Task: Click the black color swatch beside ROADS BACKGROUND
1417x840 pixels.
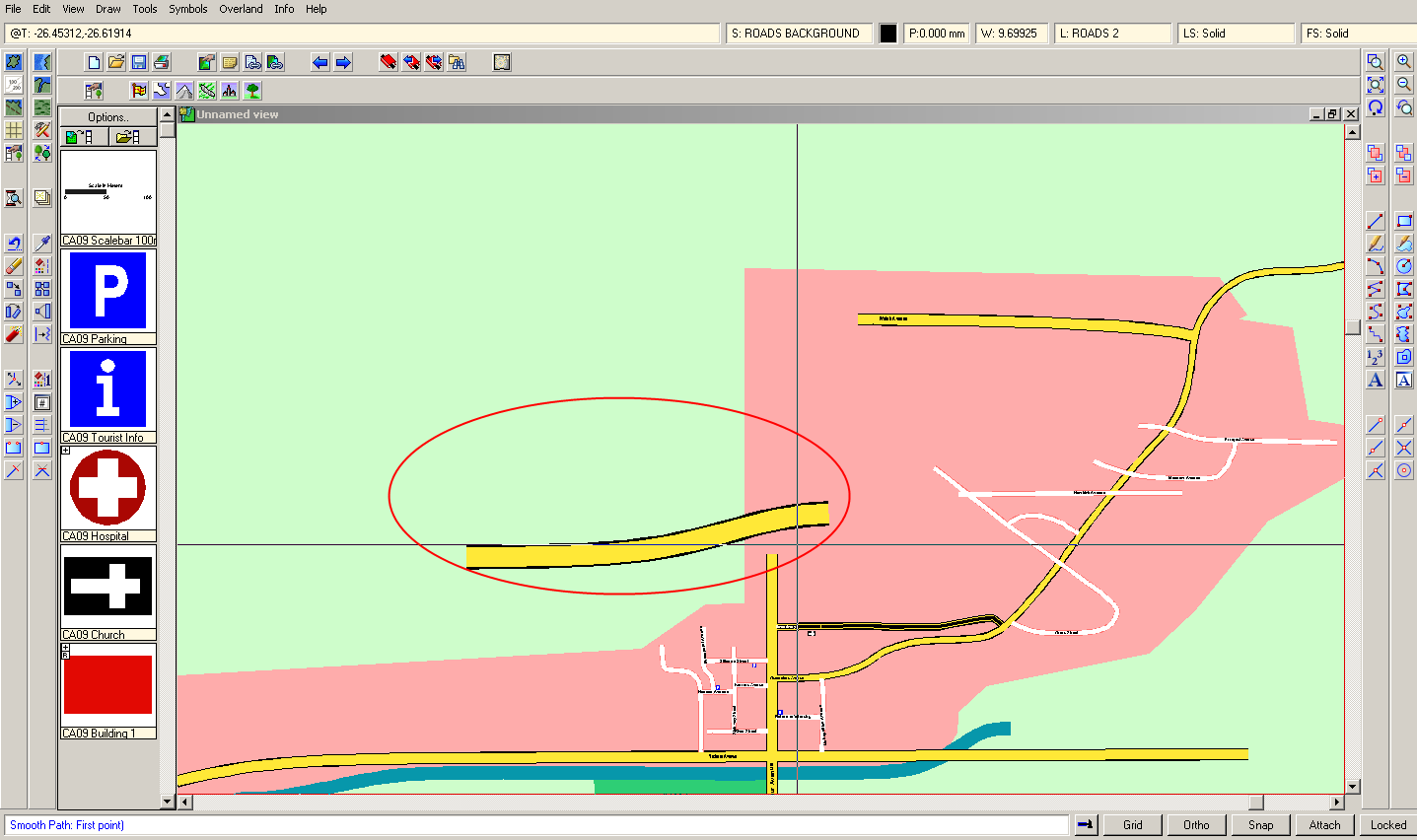Action: [x=886, y=33]
